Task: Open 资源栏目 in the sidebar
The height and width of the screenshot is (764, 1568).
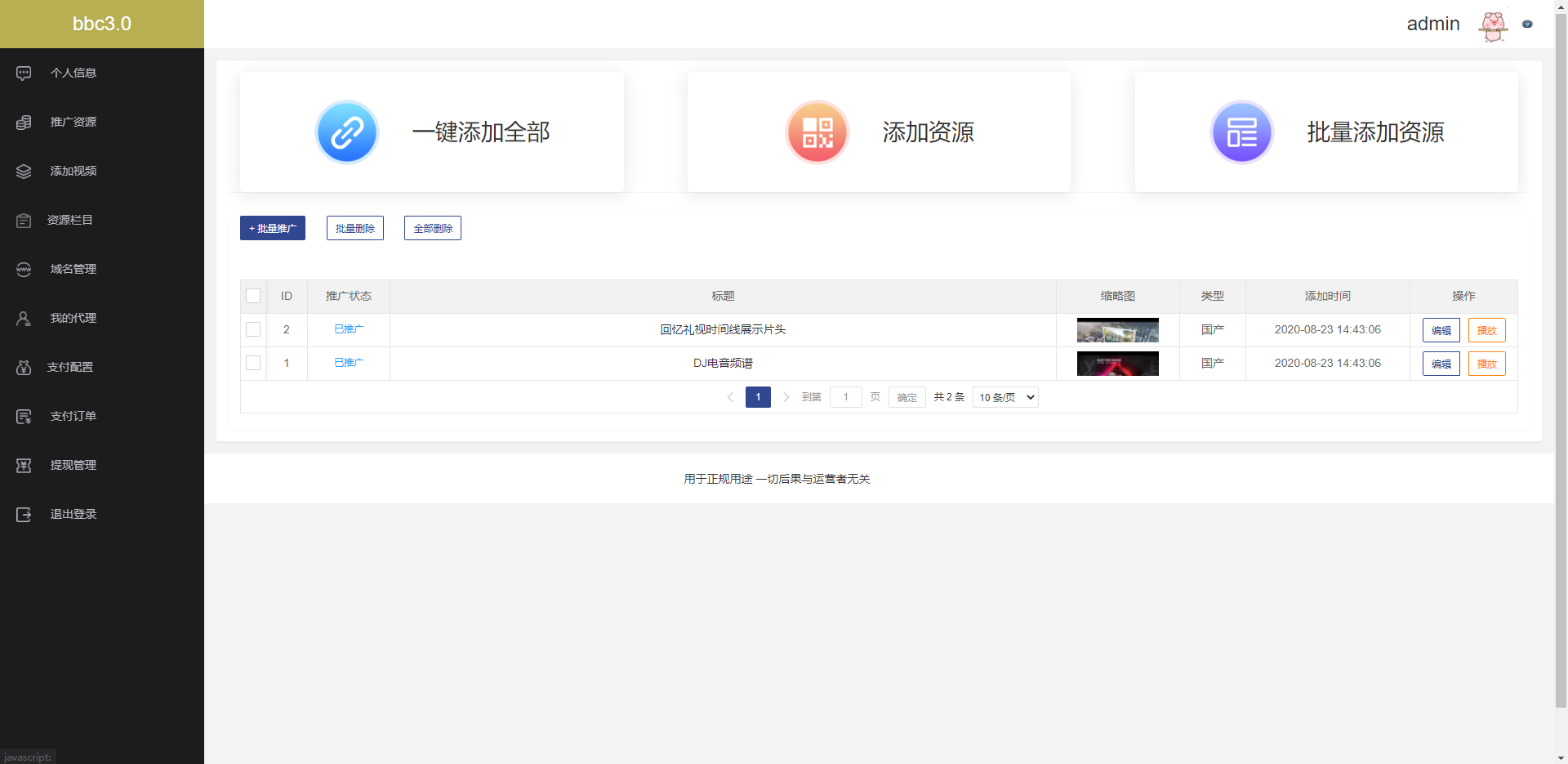Action: [x=72, y=220]
